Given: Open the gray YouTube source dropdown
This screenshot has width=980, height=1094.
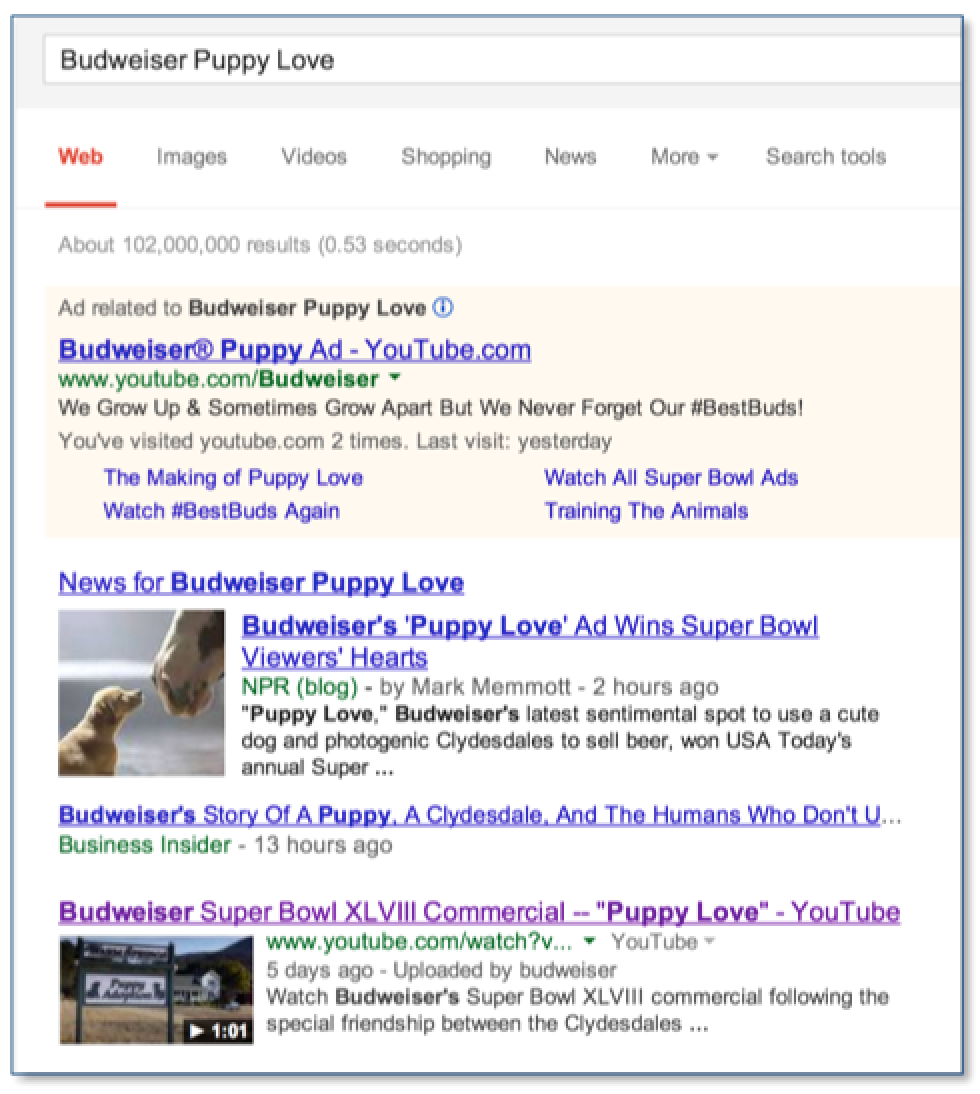Looking at the screenshot, I should (711, 942).
